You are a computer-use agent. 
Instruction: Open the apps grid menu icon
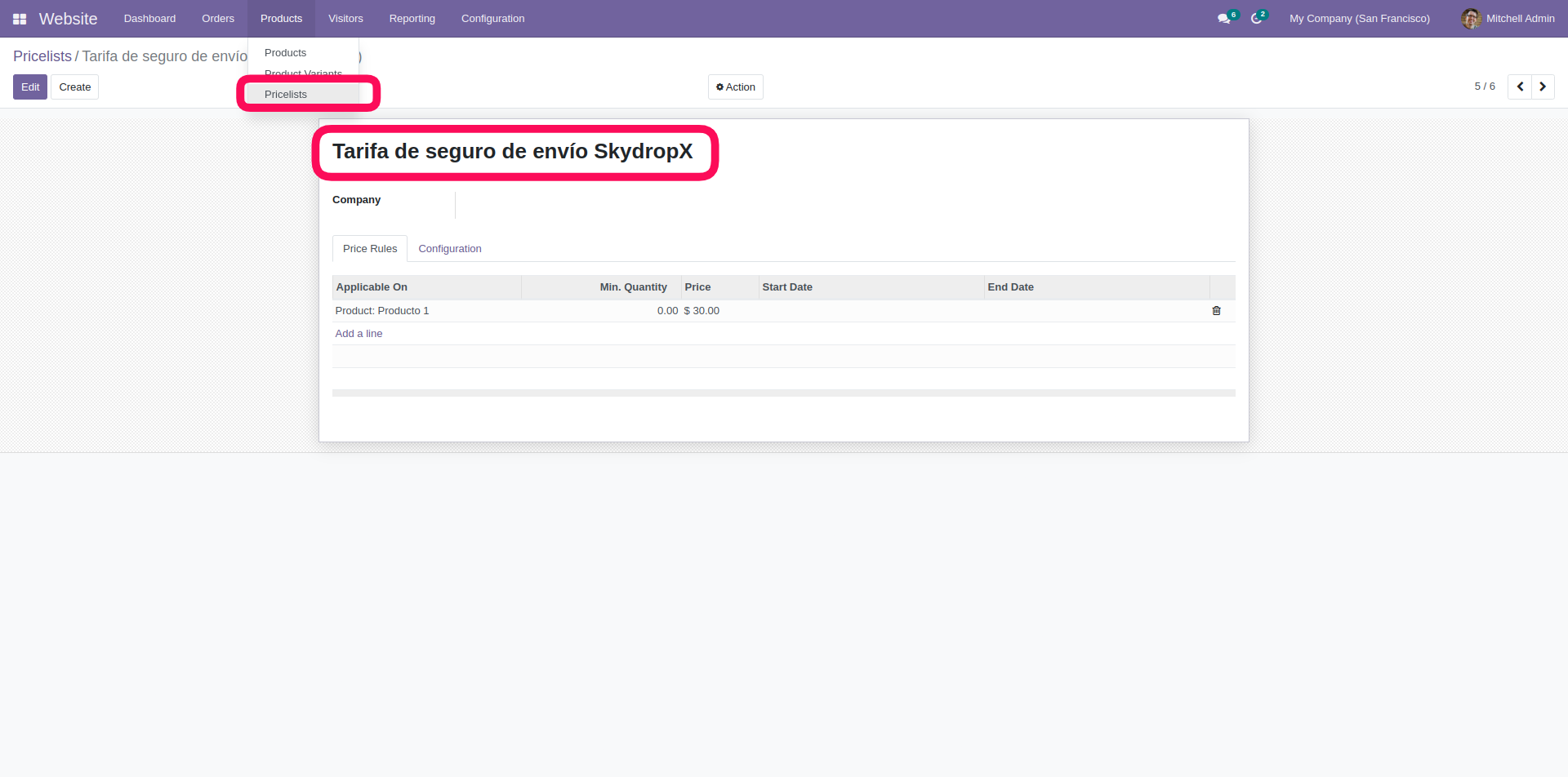point(20,19)
